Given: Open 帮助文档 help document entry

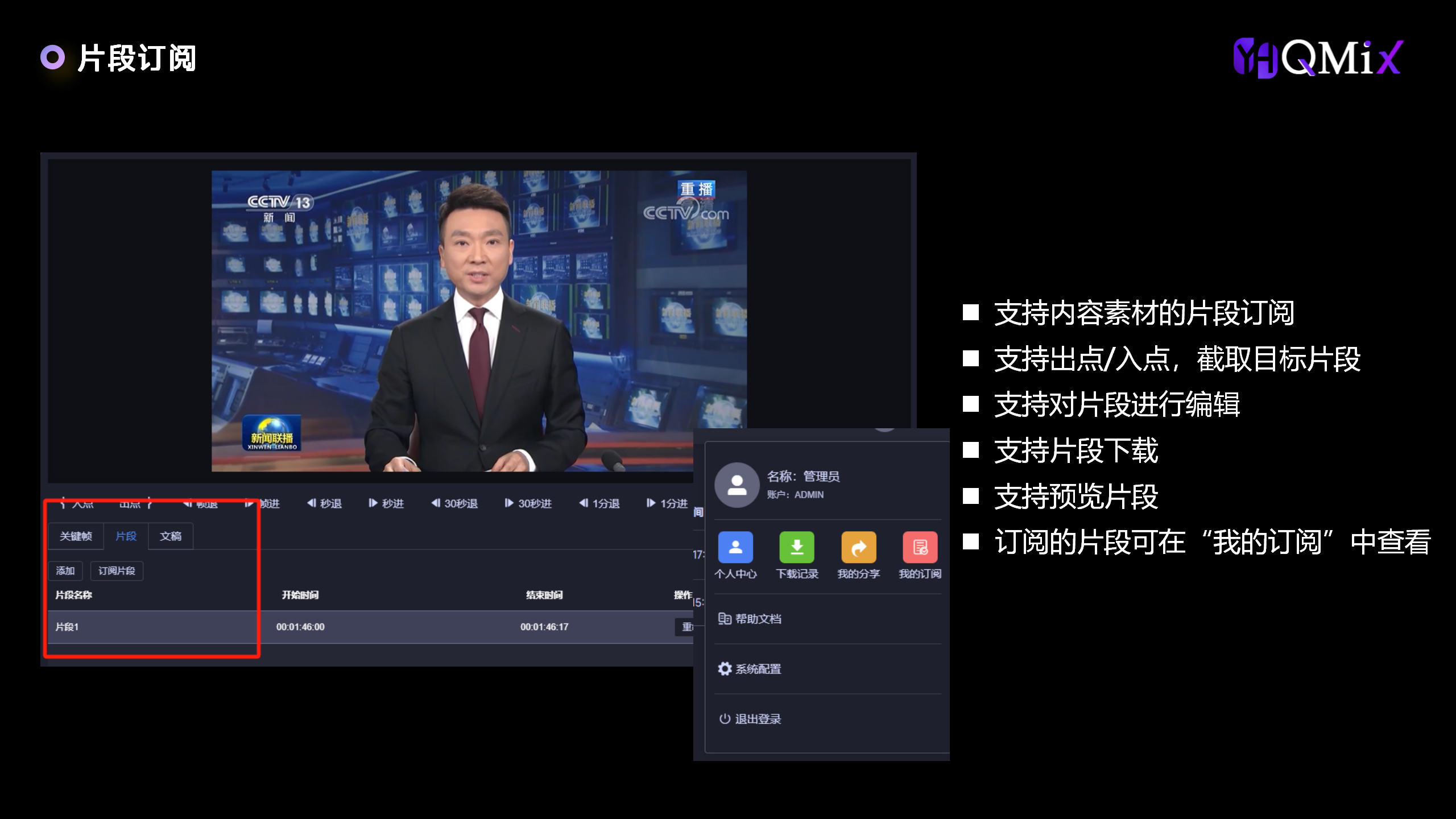Looking at the screenshot, I should point(750,619).
